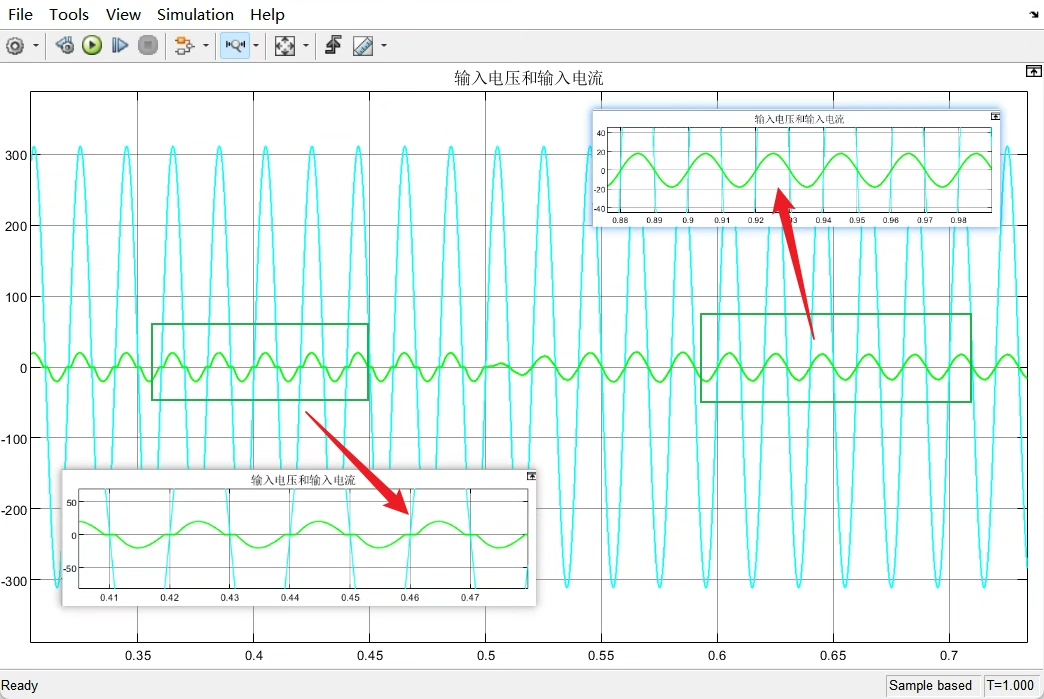
Task: Expand the scale axes dropdown arrow
Action: click(x=306, y=45)
